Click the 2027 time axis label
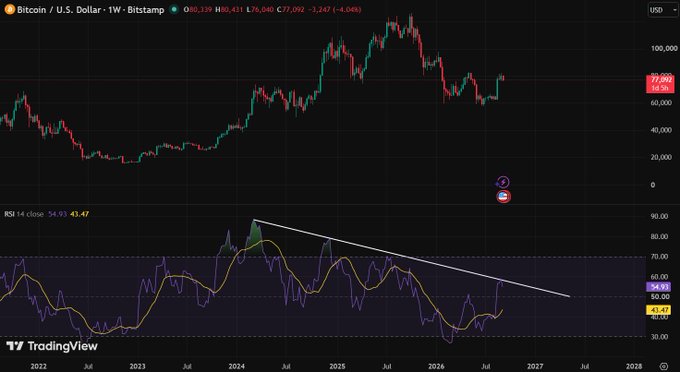The width and height of the screenshot is (680, 372). (535, 366)
